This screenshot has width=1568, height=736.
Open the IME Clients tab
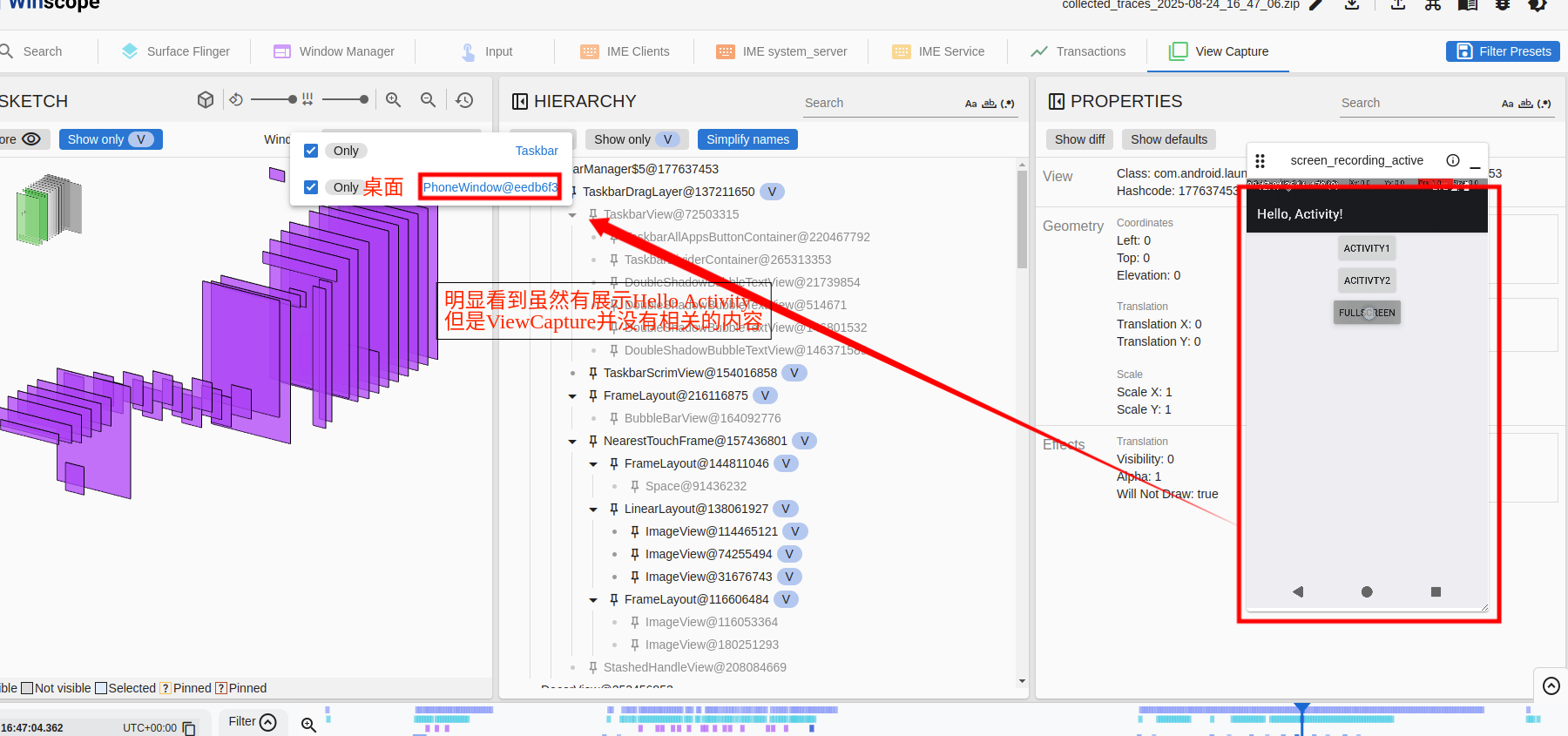pos(625,51)
